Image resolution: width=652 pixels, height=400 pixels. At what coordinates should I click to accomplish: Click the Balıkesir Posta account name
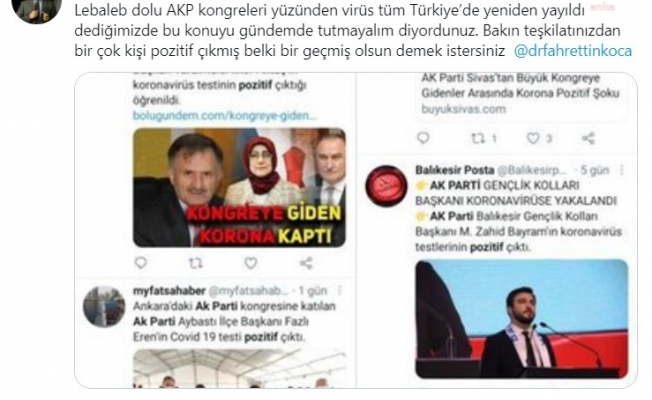click(x=455, y=170)
